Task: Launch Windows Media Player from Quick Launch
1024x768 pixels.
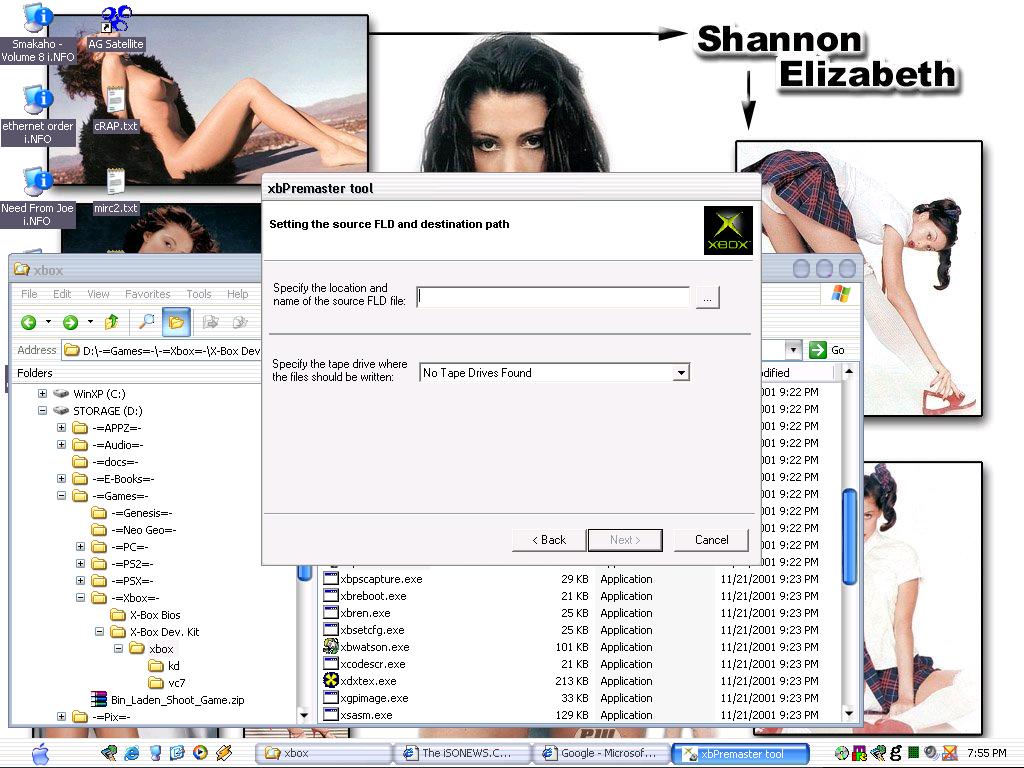Action: (200, 753)
